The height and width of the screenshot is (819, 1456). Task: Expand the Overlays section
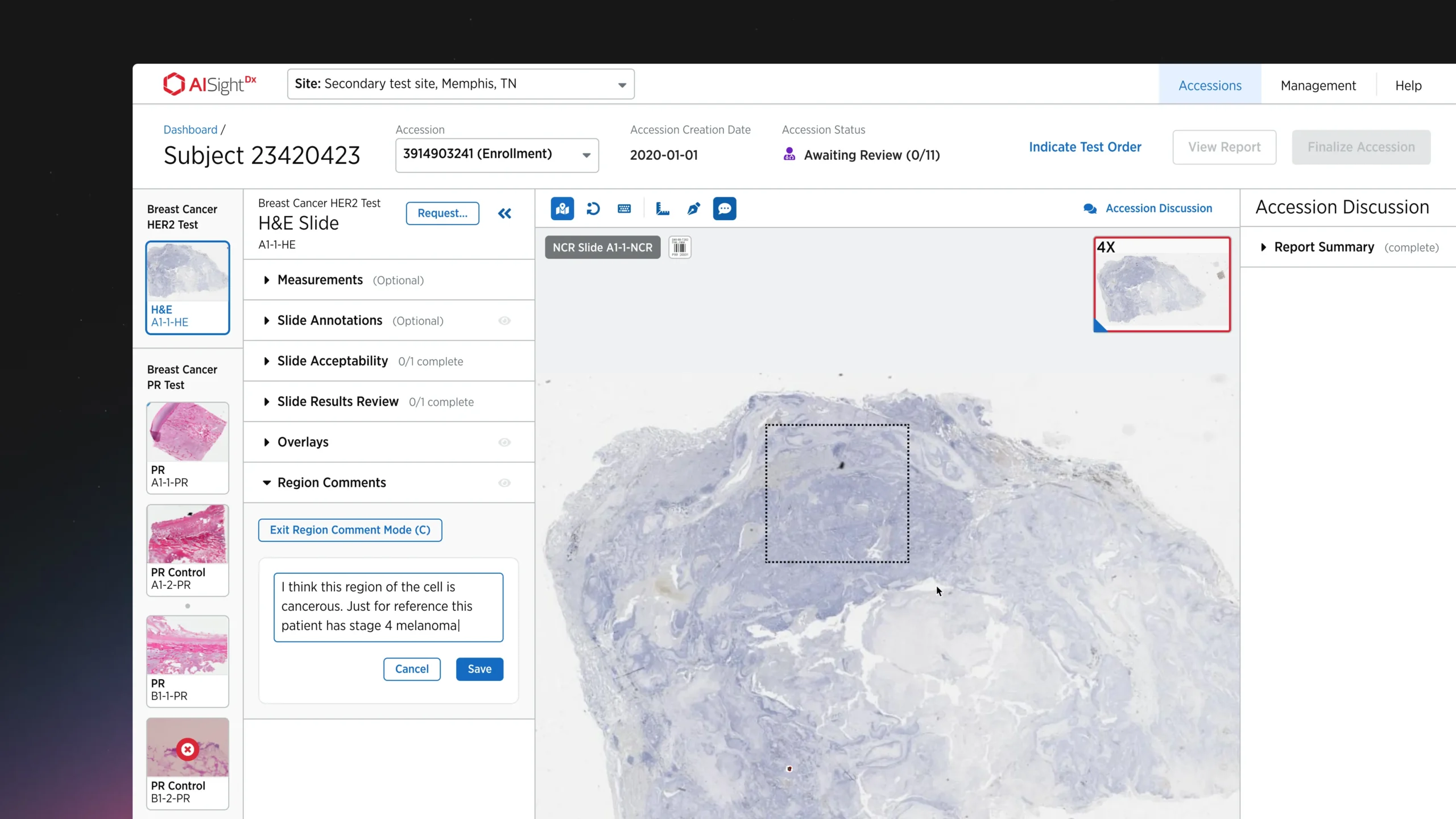(x=389, y=442)
